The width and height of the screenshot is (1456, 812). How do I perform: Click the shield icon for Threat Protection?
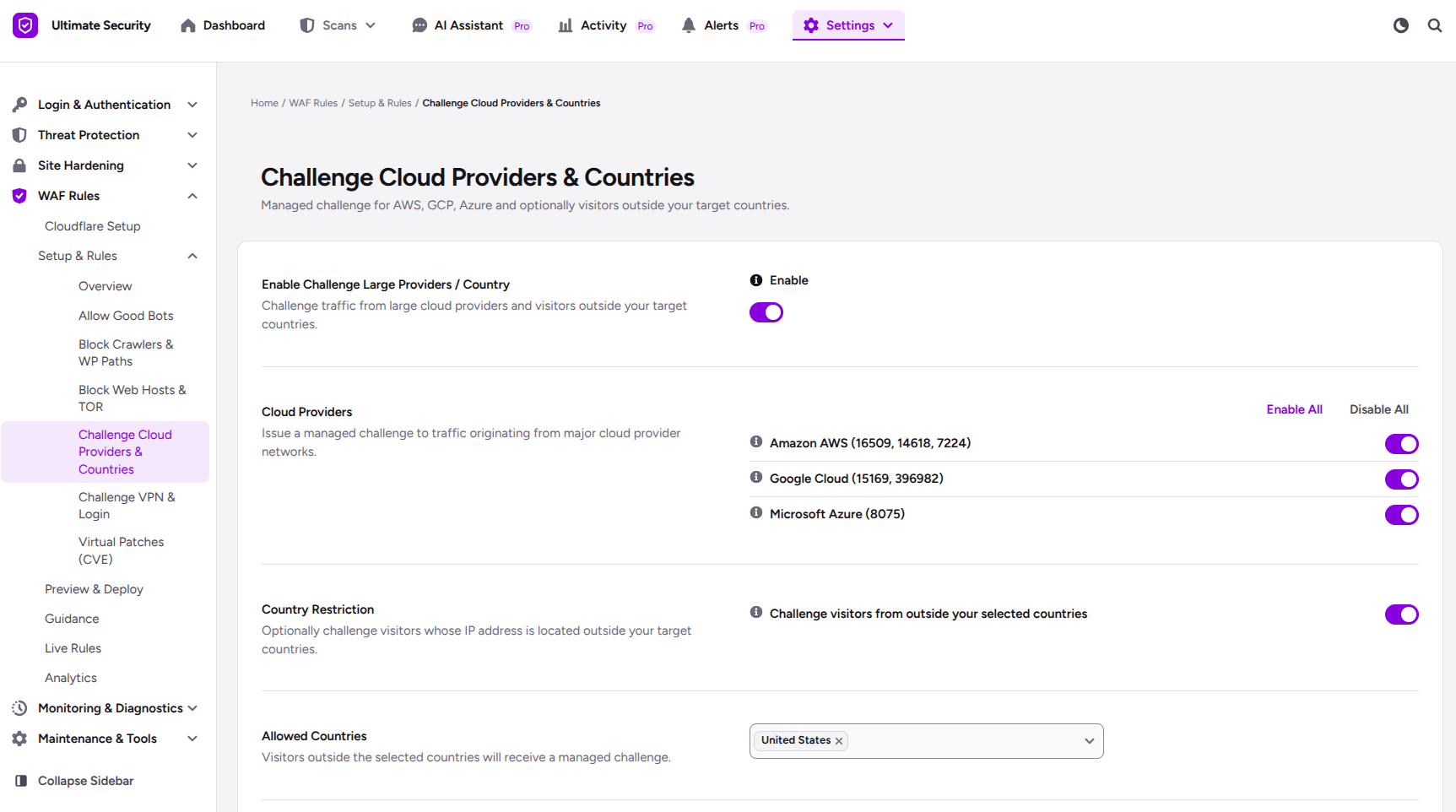(19, 135)
